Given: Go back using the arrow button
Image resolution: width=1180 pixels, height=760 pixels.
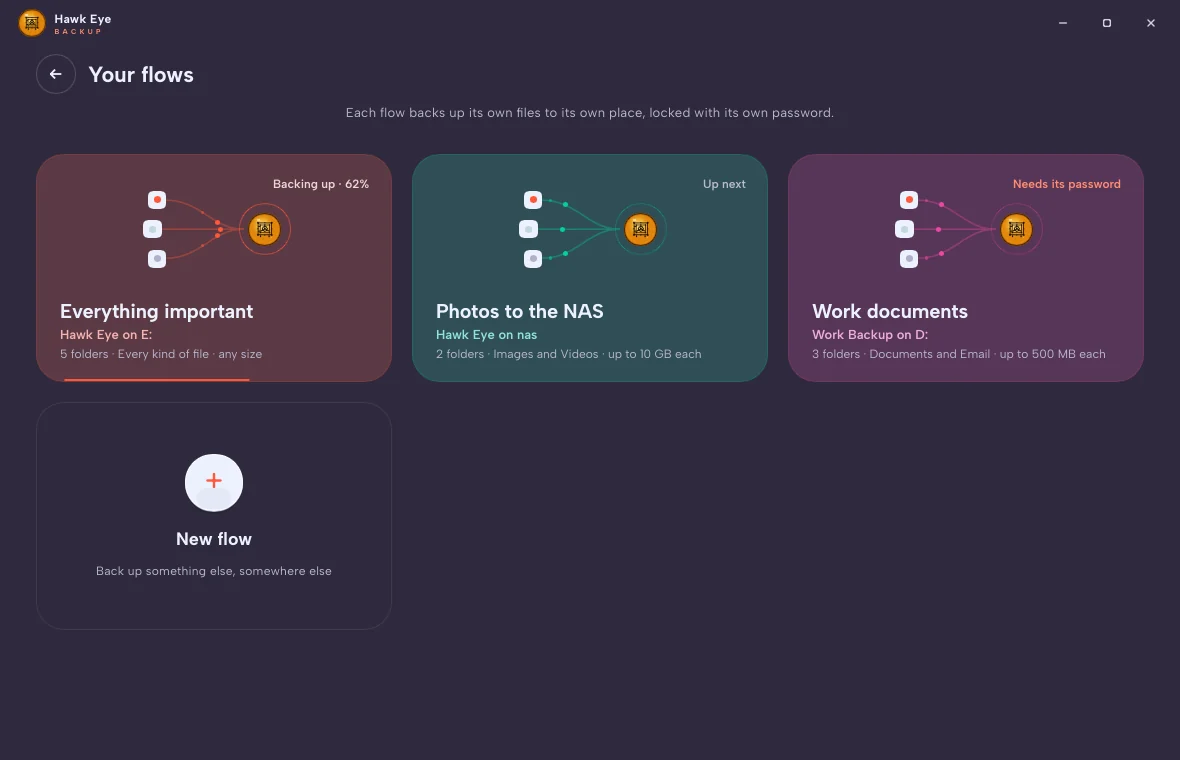Looking at the screenshot, I should click(56, 74).
